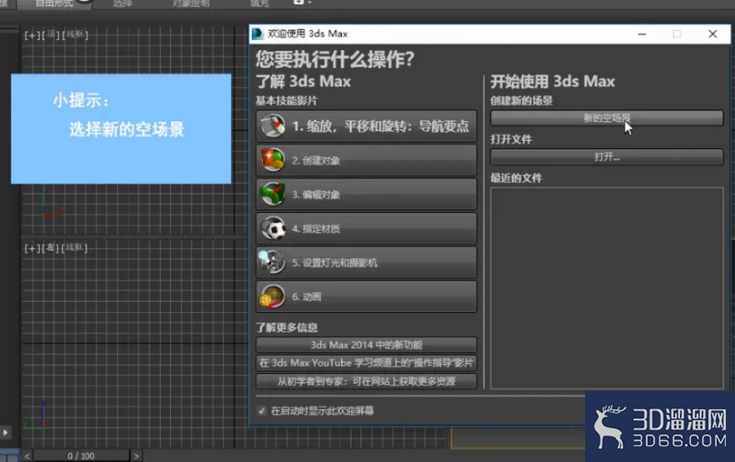Select the 自由形式 ribbon tab
Screen dimensions: 735x462
pyautogui.click(x=54, y=3)
